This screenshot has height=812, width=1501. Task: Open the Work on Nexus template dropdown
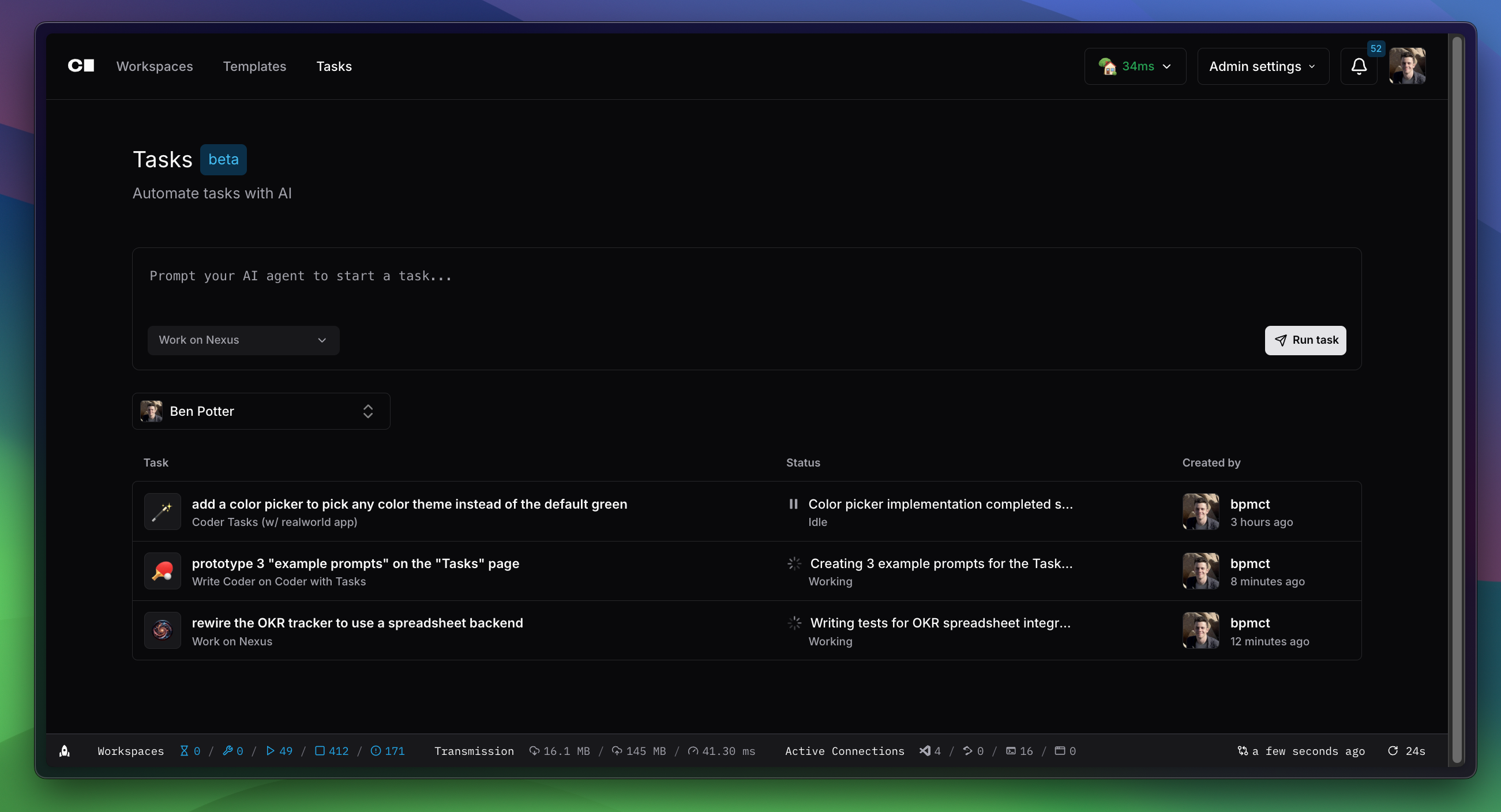[243, 340]
